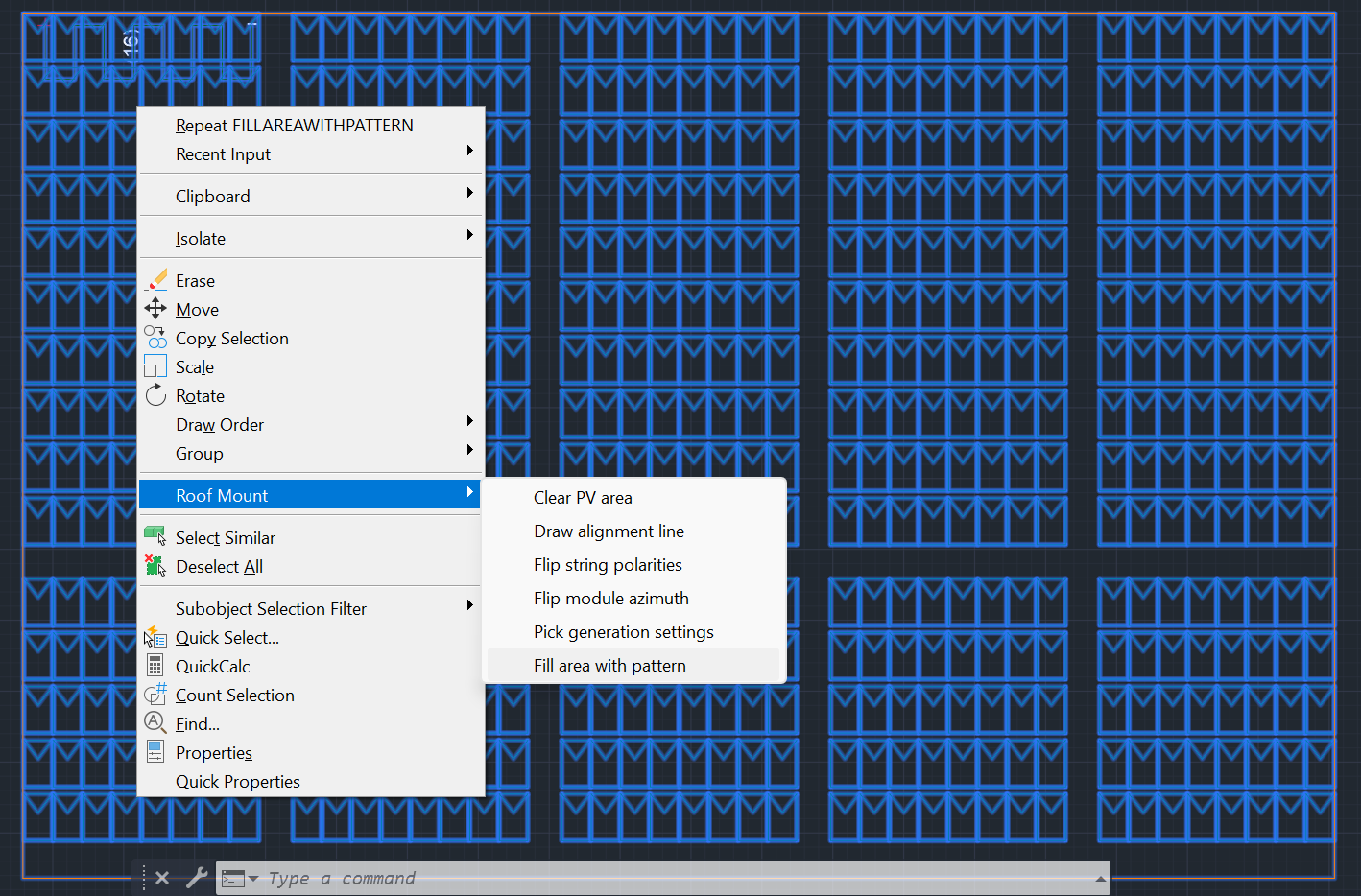Image resolution: width=1361 pixels, height=896 pixels.
Task: Click Deselect All
Action: coord(219,566)
